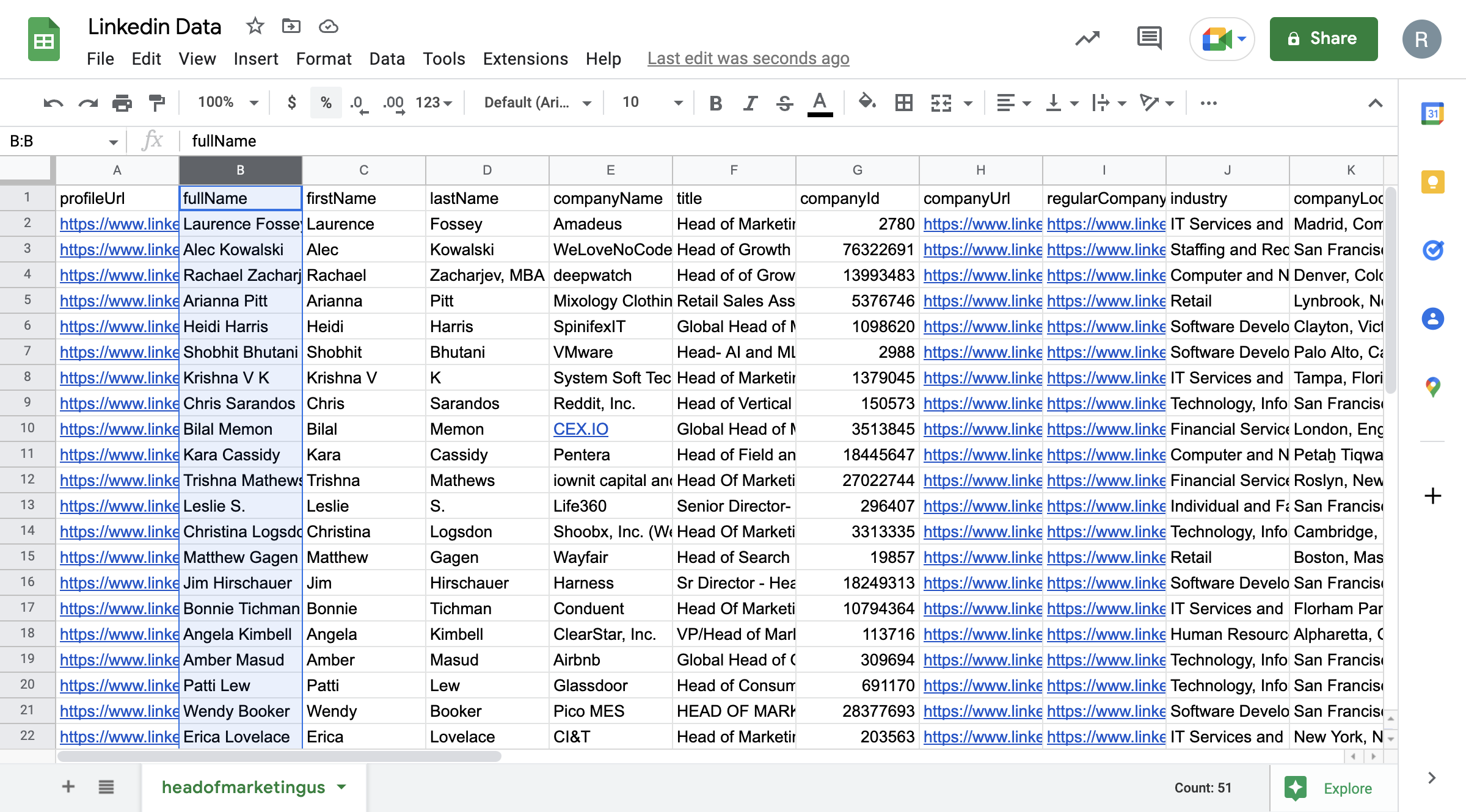Toggle bold formatting
Screen dimensions: 1466x812
715,103
